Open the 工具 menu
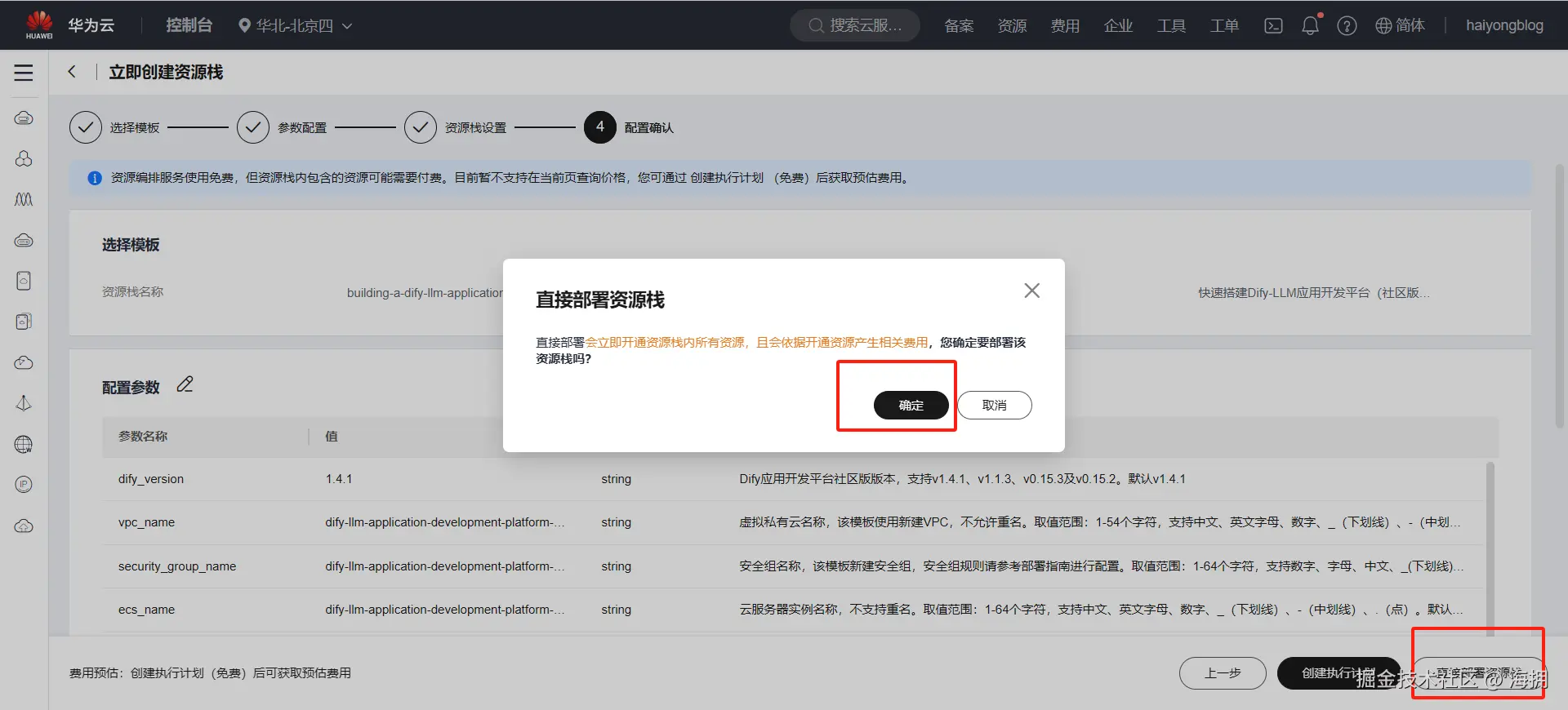Viewport: 1568px width, 710px height. click(1171, 26)
